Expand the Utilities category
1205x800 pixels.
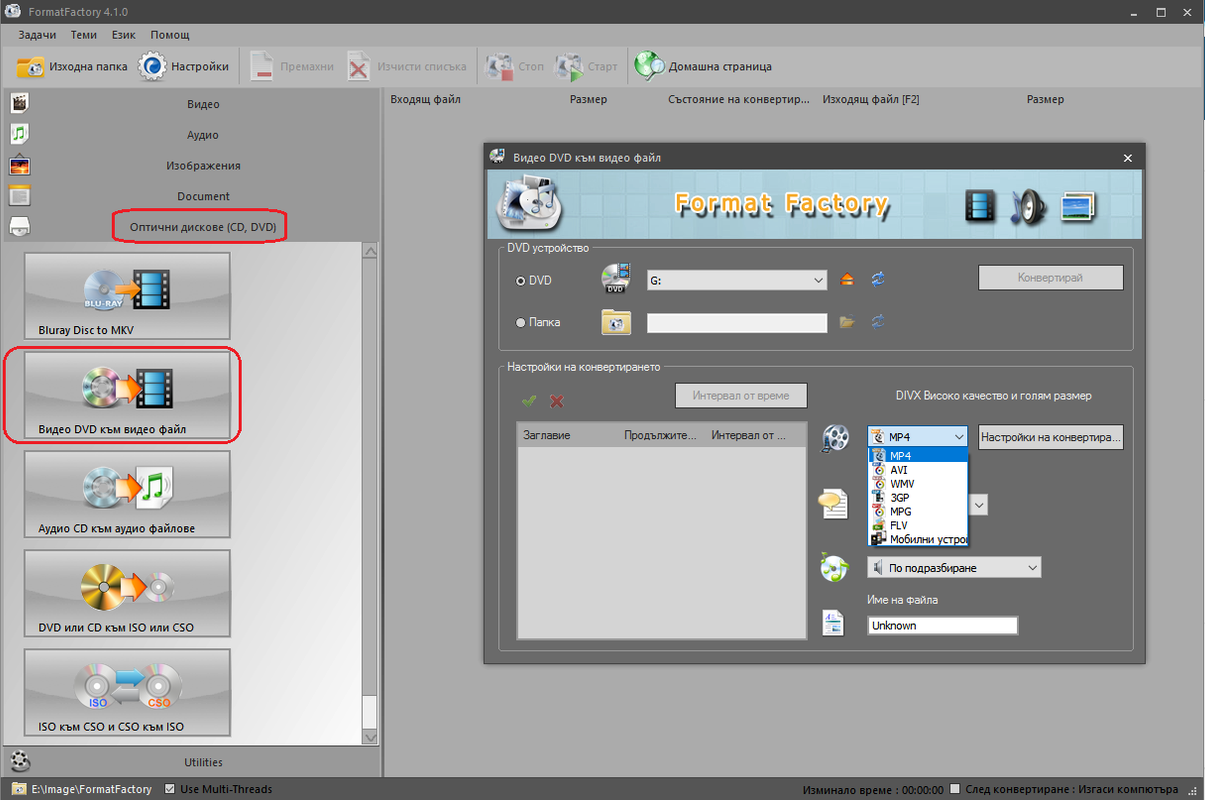203,762
